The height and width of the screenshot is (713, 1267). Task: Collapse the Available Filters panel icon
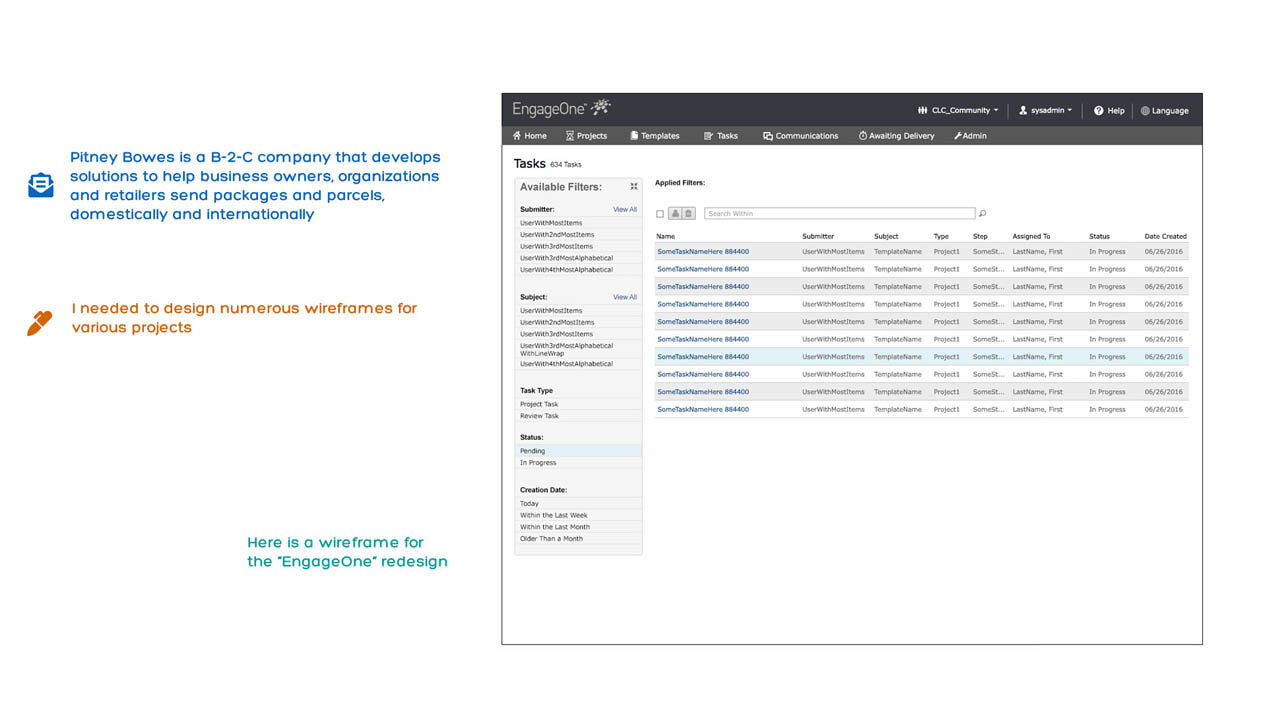(x=633, y=187)
